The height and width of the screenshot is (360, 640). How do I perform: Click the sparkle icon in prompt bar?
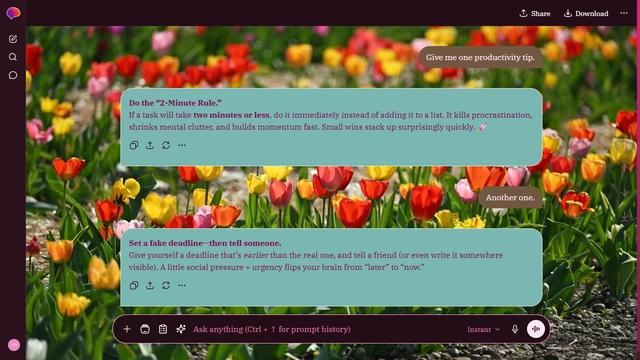tap(181, 329)
